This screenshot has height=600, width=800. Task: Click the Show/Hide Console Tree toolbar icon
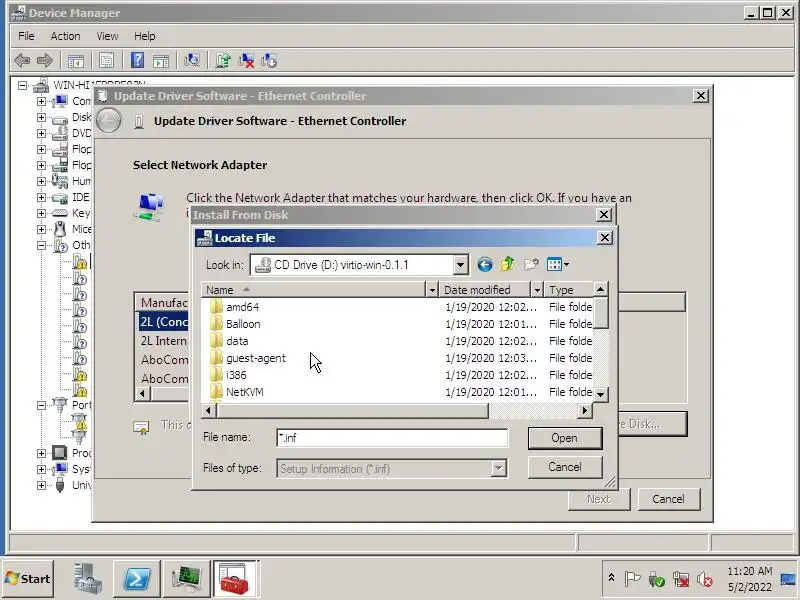click(x=76, y=61)
